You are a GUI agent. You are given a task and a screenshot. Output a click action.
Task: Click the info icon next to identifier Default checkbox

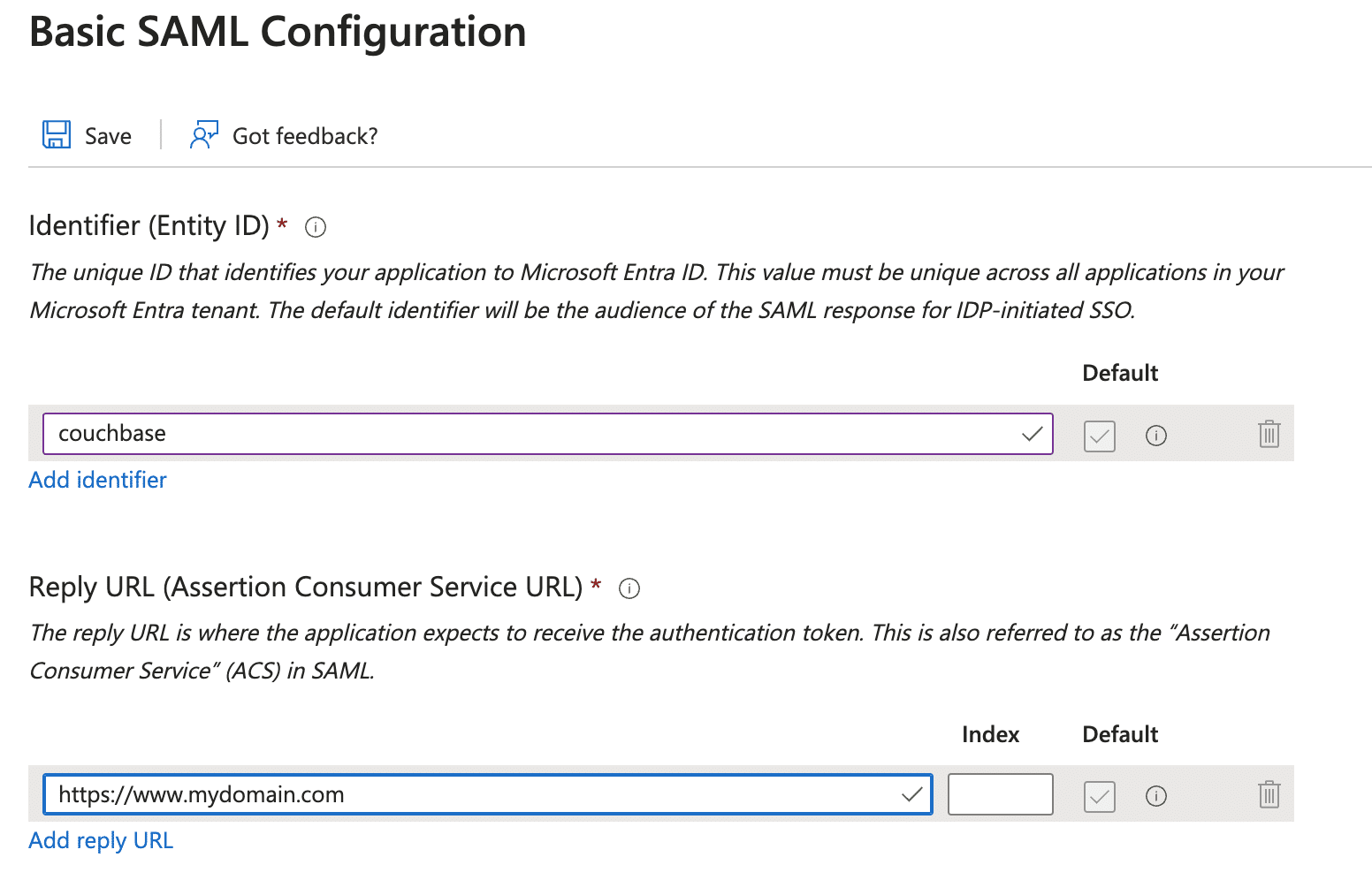[x=1155, y=435]
